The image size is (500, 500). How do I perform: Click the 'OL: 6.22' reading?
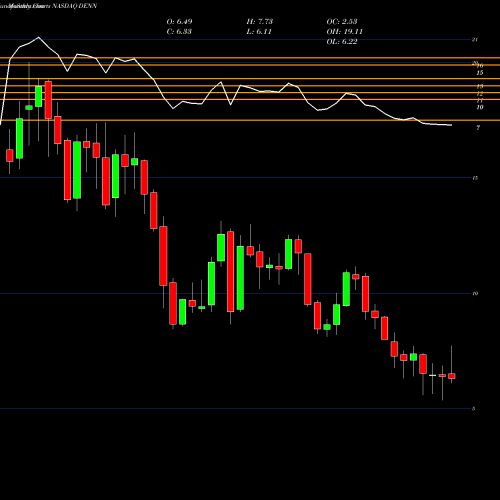click(342, 42)
